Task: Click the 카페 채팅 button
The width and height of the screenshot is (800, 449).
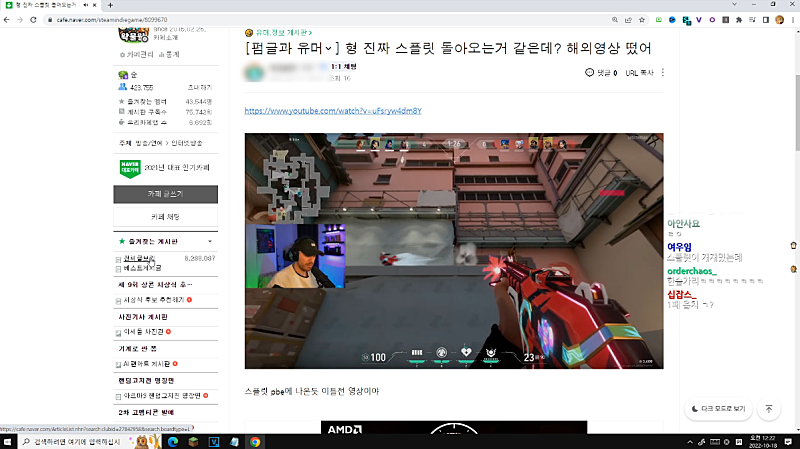Action: click(165, 217)
